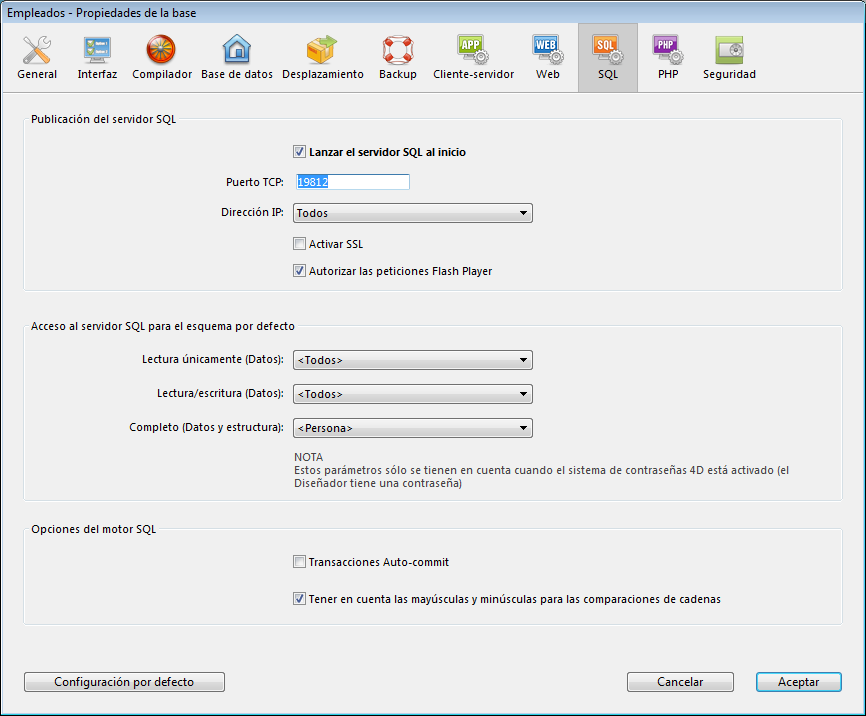Image resolution: width=866 pixels, height=716 pixels.
Task: Click the Backup tab label
Action: 398,74
